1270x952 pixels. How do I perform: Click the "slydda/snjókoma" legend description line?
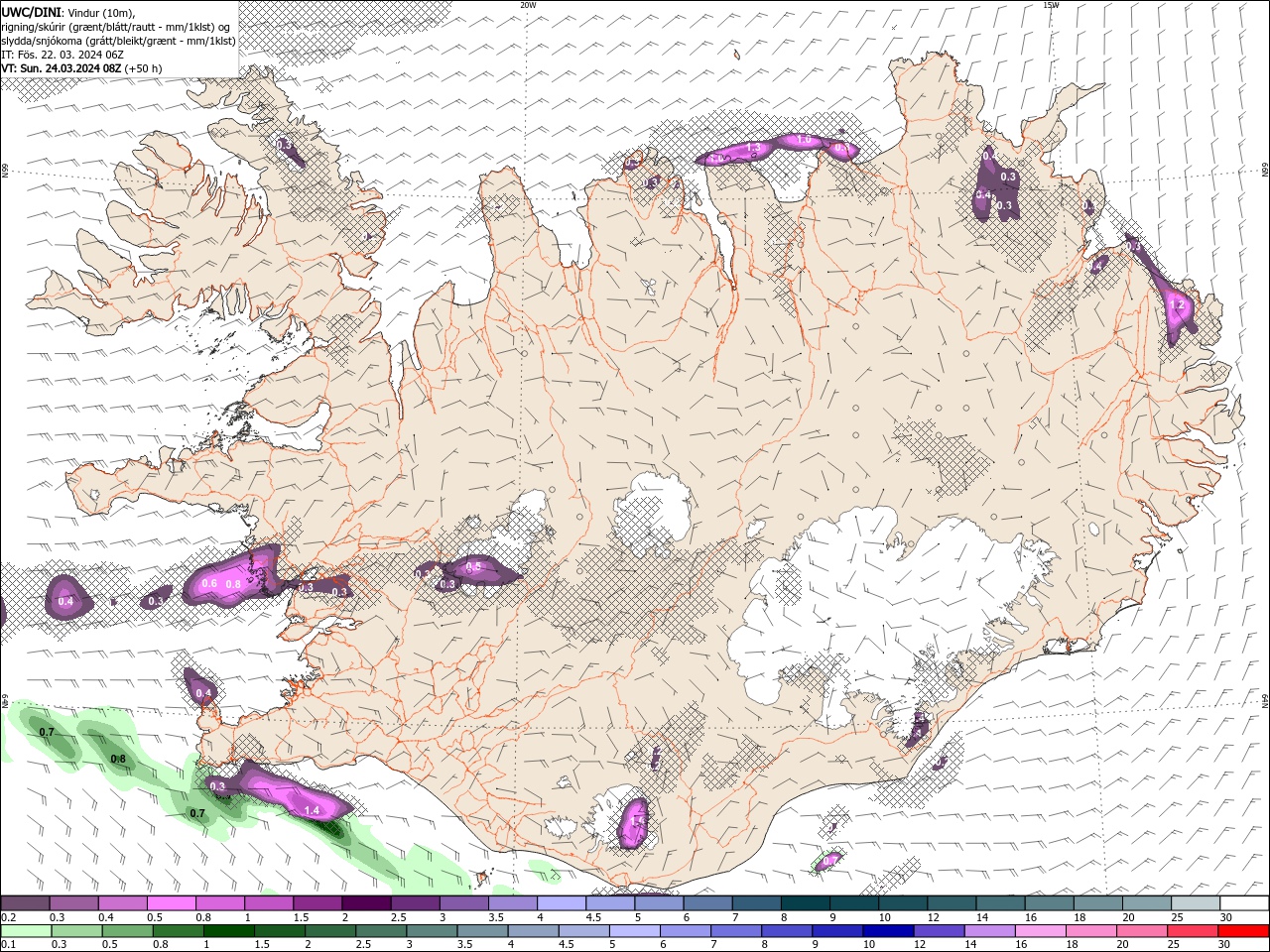point(118,40)
